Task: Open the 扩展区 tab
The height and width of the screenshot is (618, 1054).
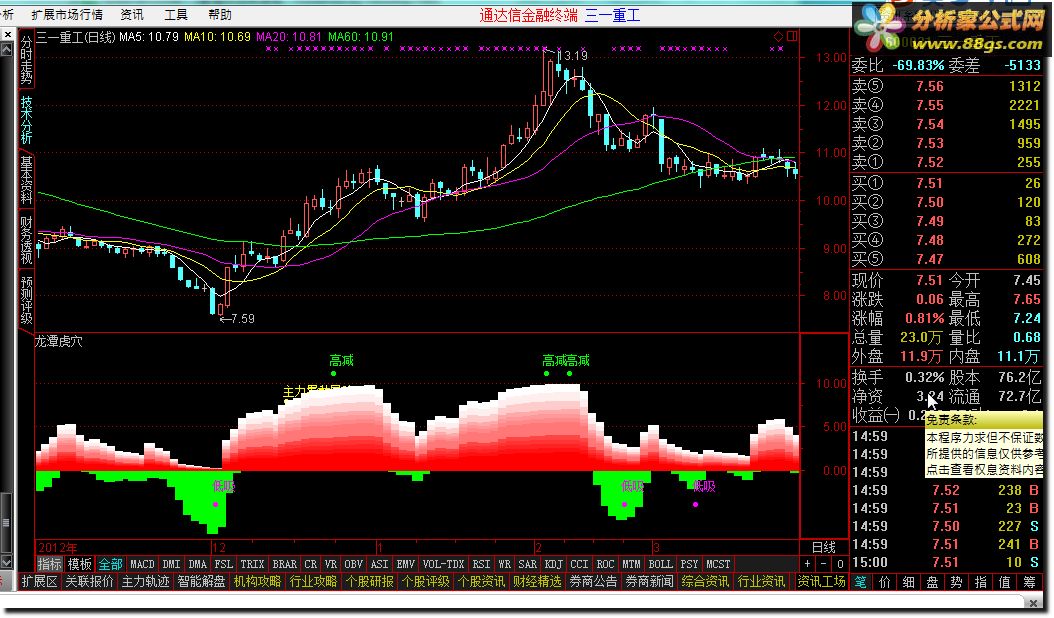Action: [x=39, y=581]
